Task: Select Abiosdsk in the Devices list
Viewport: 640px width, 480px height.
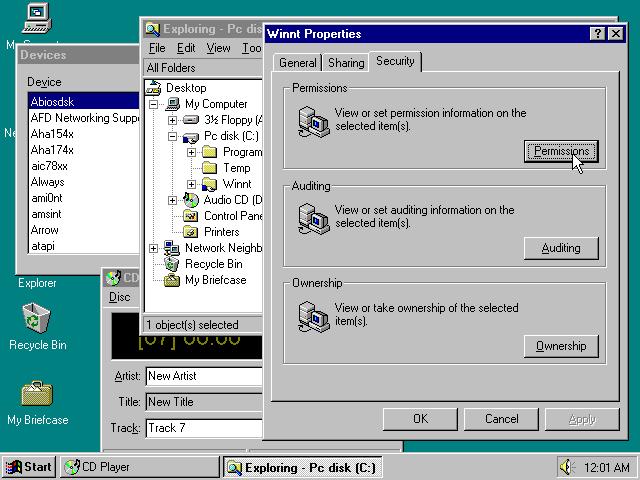Action: point(84,102)
